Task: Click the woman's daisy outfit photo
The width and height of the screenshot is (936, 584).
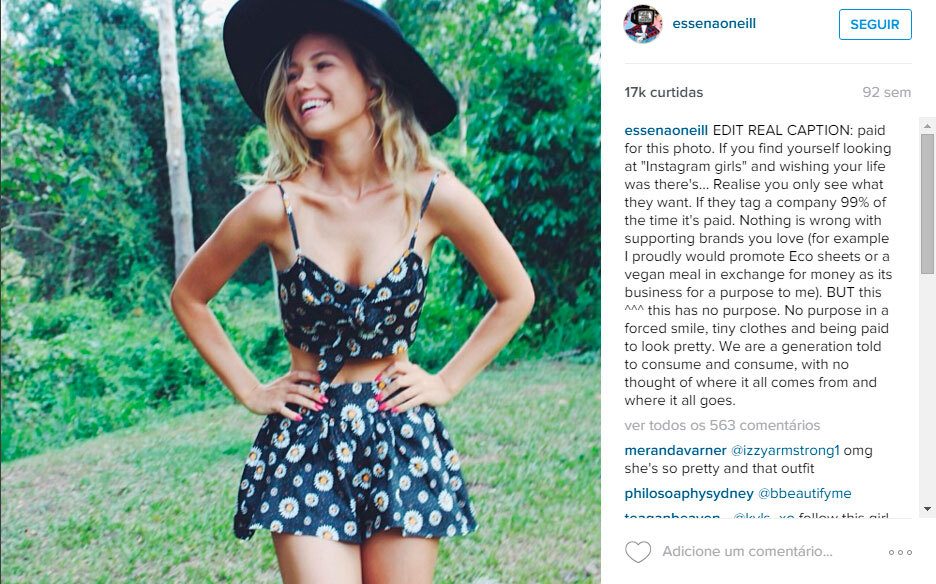Action: coord(300,292)
